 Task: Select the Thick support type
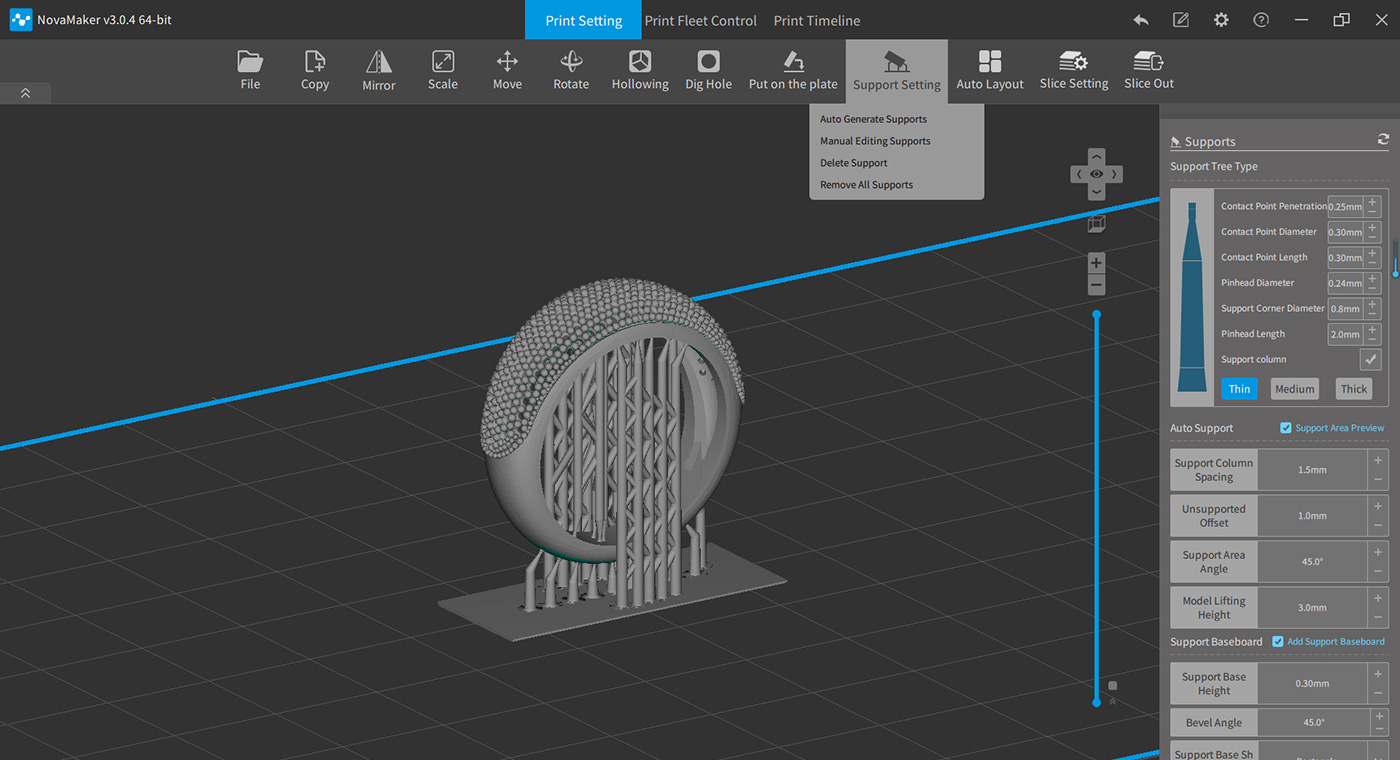(1354, 389)
